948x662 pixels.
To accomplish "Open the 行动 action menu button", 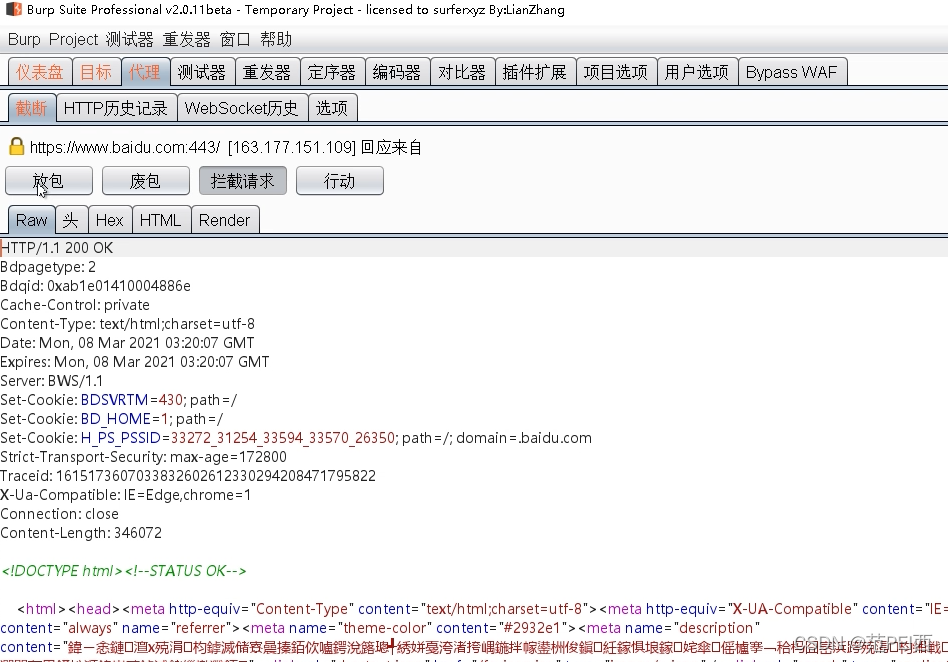I will (340, 181).
